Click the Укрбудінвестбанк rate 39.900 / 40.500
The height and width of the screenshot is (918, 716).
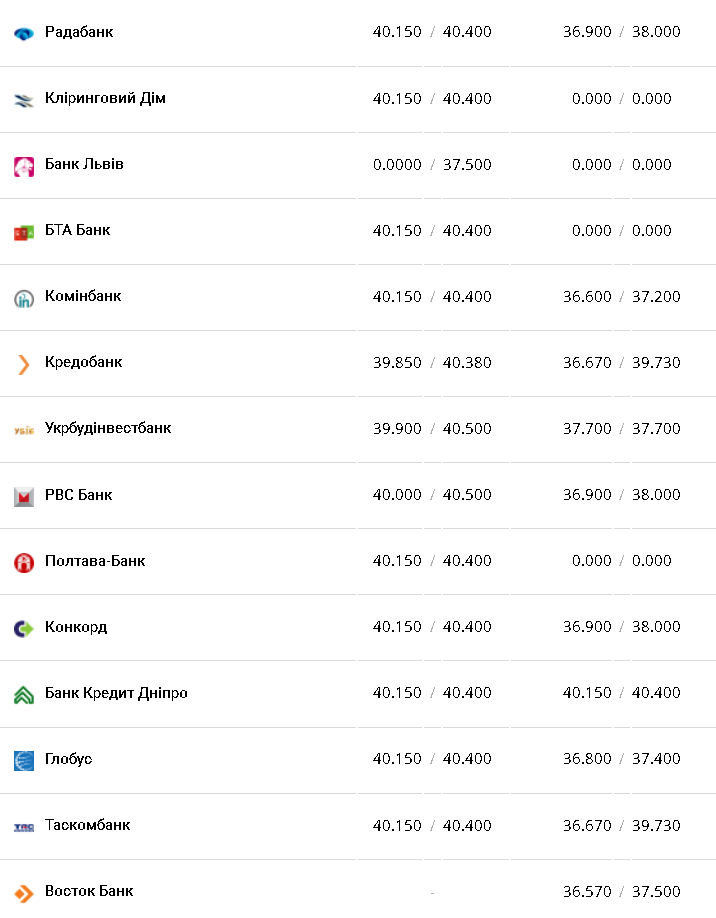click(432, 428)
